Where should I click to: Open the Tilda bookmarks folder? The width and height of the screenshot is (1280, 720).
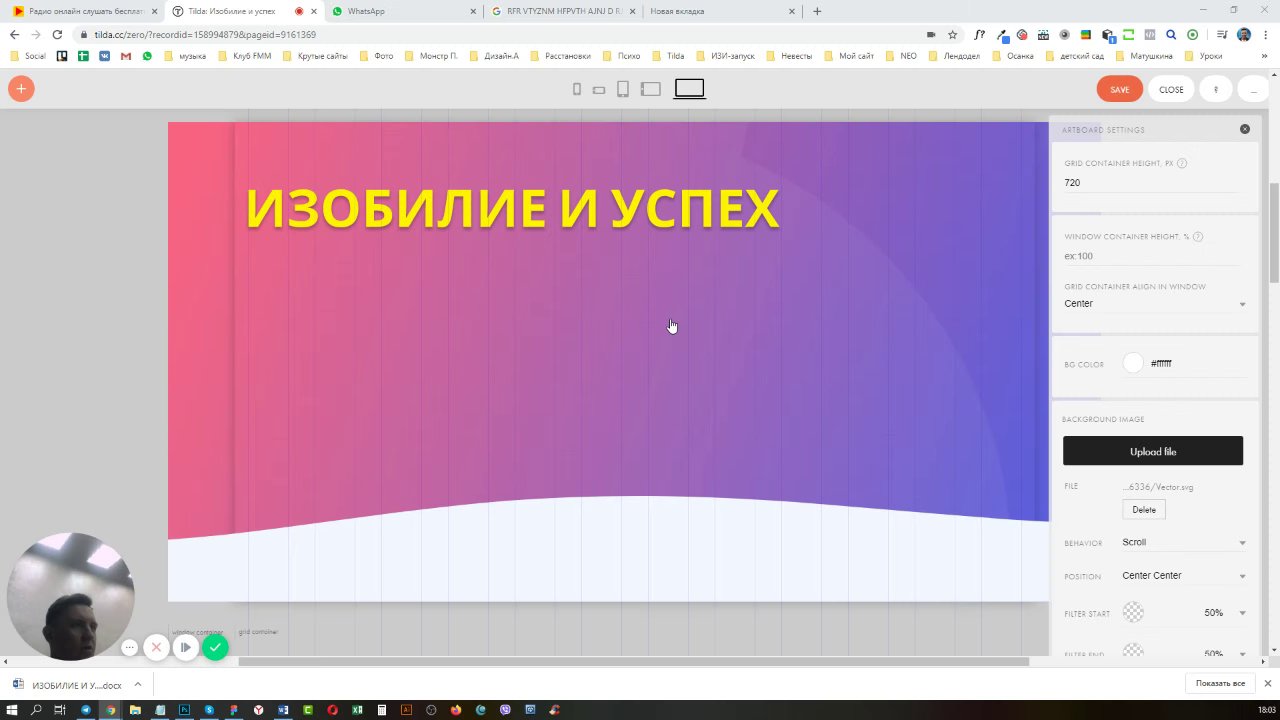[x=668, y=56]
